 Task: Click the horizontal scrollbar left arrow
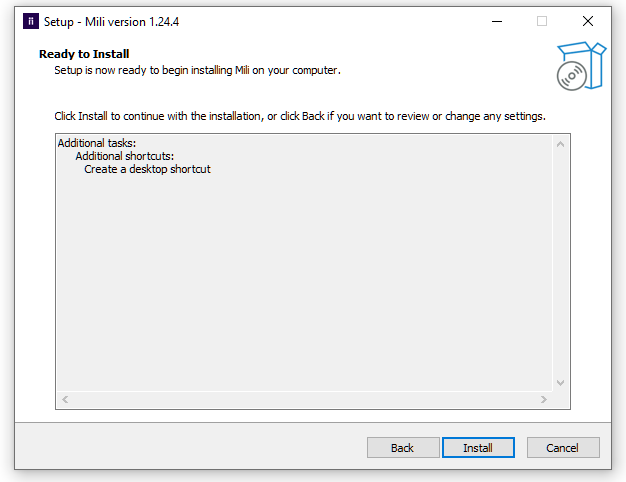[66, 399]
